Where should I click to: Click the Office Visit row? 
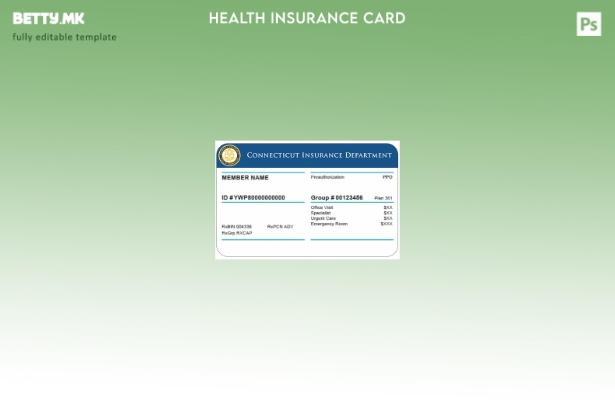[322, 207]
